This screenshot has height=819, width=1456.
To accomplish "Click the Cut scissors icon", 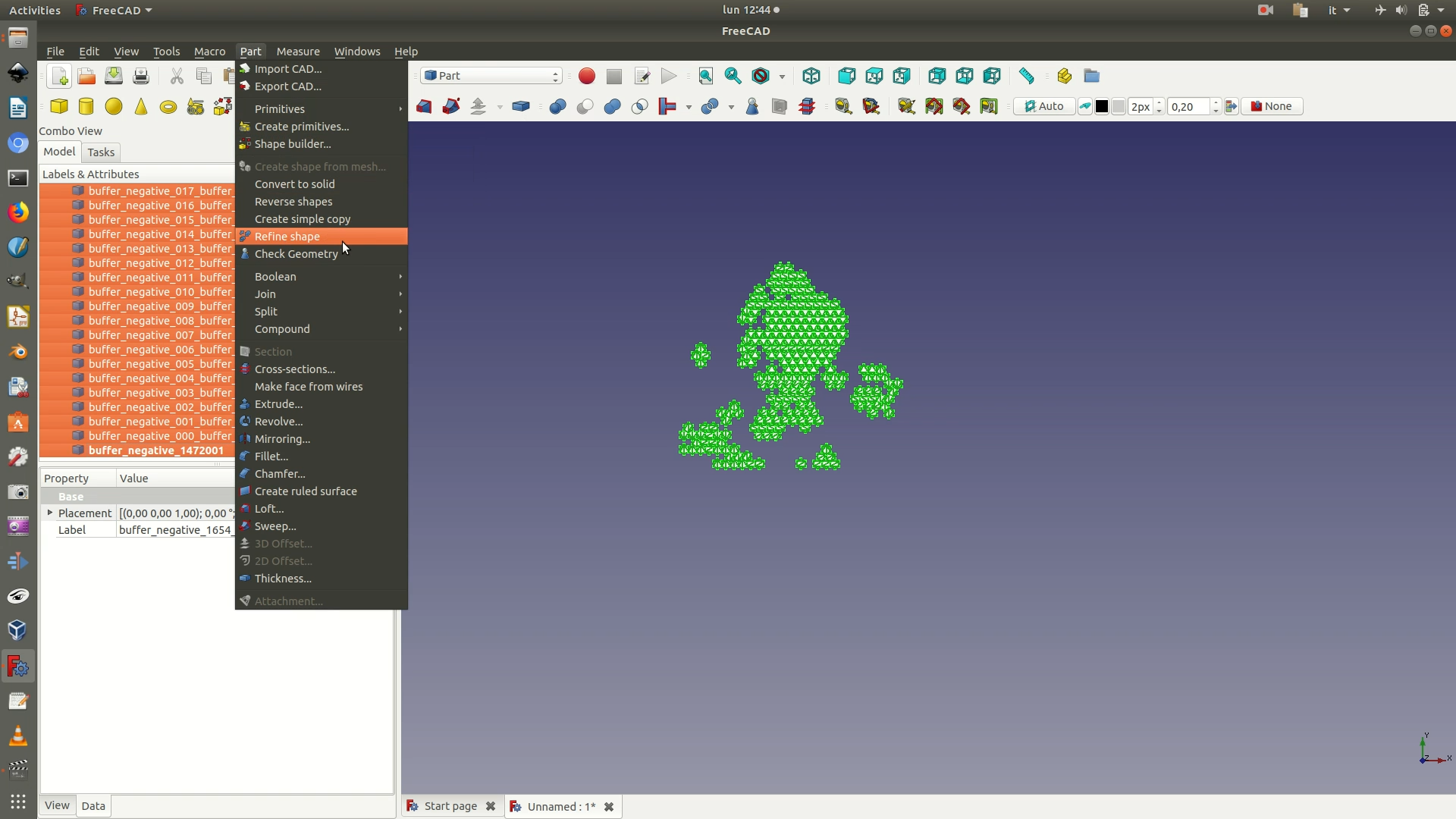I will point(177,76).
